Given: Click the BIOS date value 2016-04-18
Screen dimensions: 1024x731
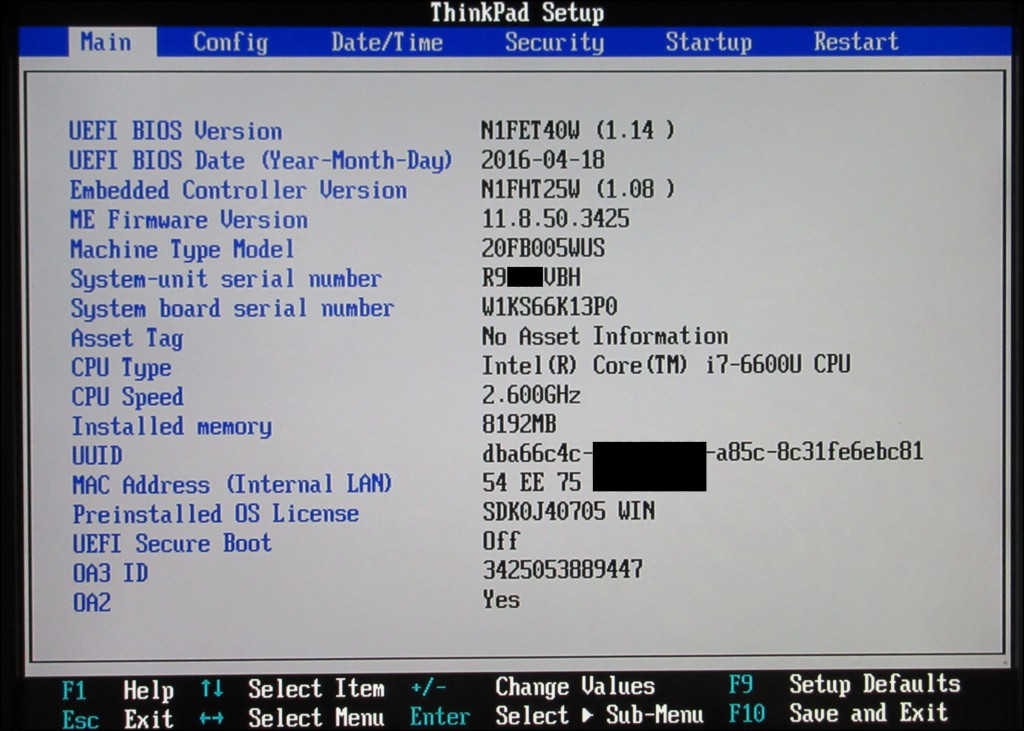Looking at the screenshot, I should (543, 159).
